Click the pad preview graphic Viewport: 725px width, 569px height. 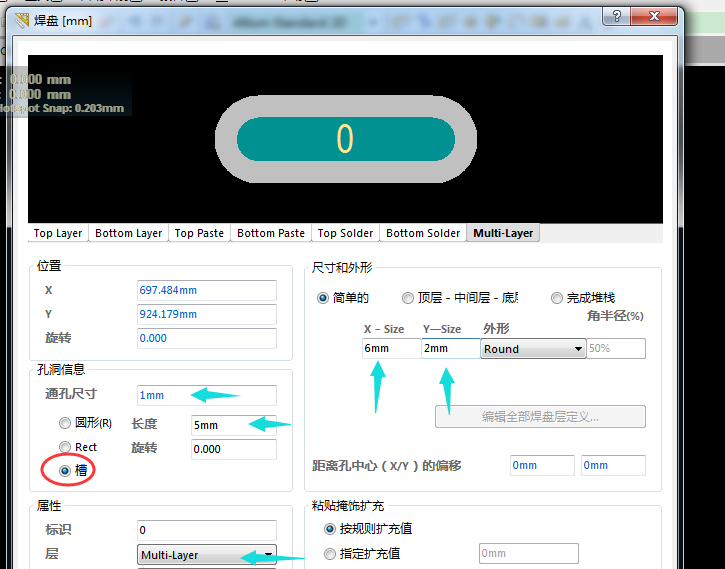coord(345,139)
